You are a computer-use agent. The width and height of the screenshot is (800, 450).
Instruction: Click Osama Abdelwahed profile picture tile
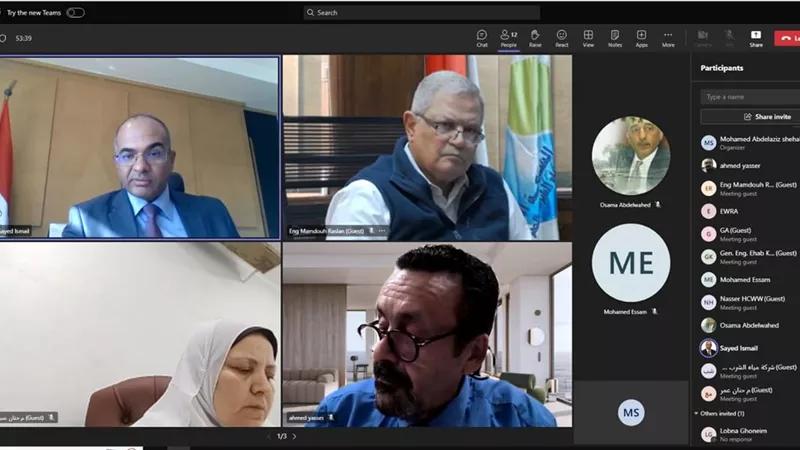(631, 156)
